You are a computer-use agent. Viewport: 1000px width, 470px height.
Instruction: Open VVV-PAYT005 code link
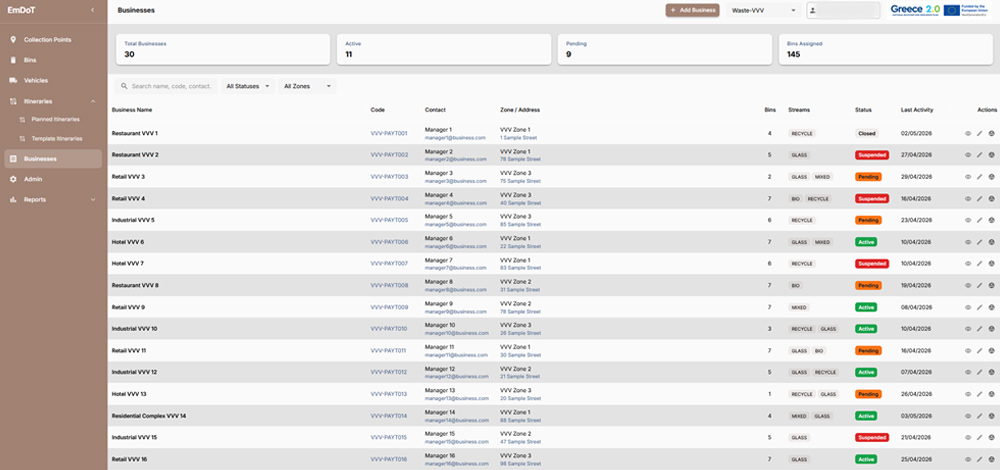click(388, 221)
